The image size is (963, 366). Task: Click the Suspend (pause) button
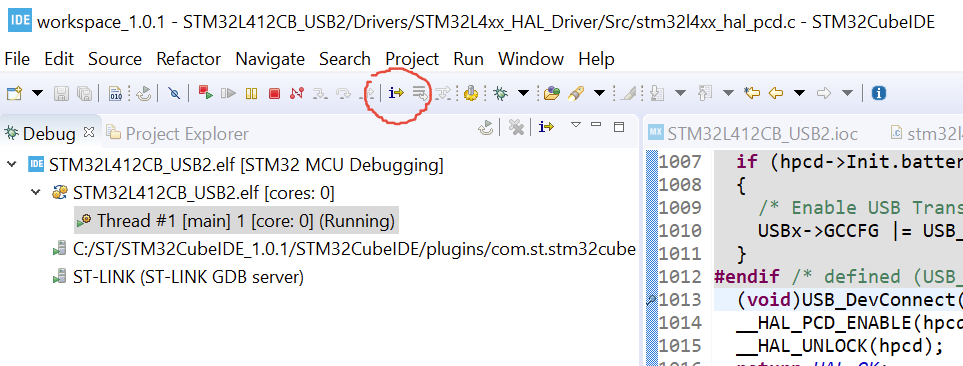tap(251, 93)
